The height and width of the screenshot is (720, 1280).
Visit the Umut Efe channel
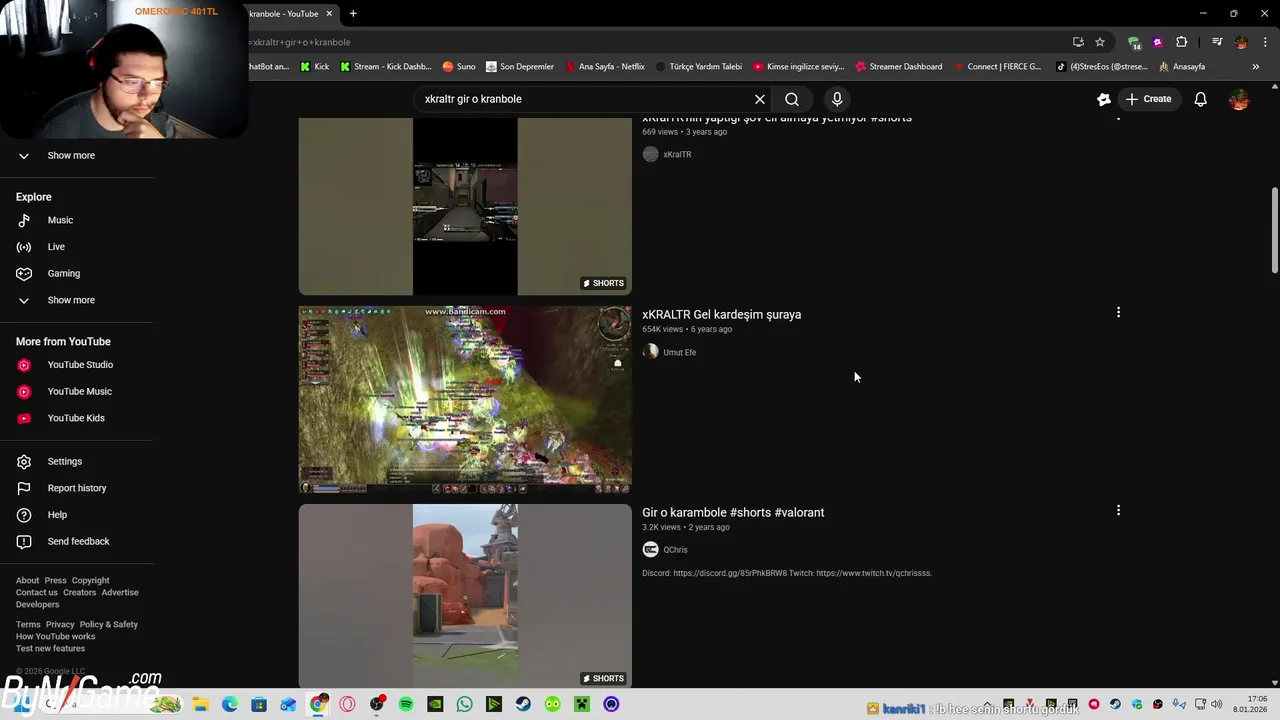pos(679,352)
